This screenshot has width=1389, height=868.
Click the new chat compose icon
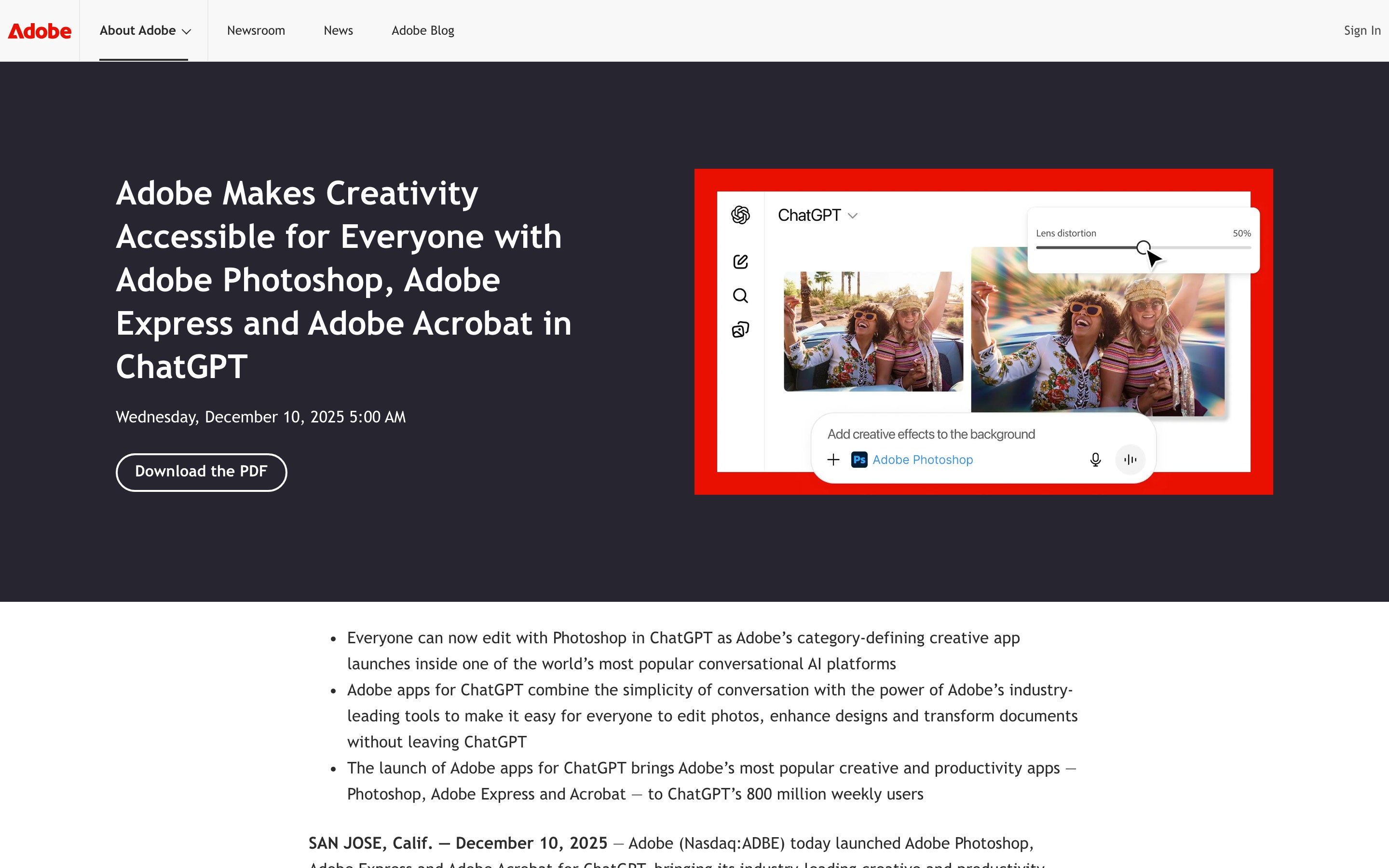pyautogui.click(x=740, y=262)
